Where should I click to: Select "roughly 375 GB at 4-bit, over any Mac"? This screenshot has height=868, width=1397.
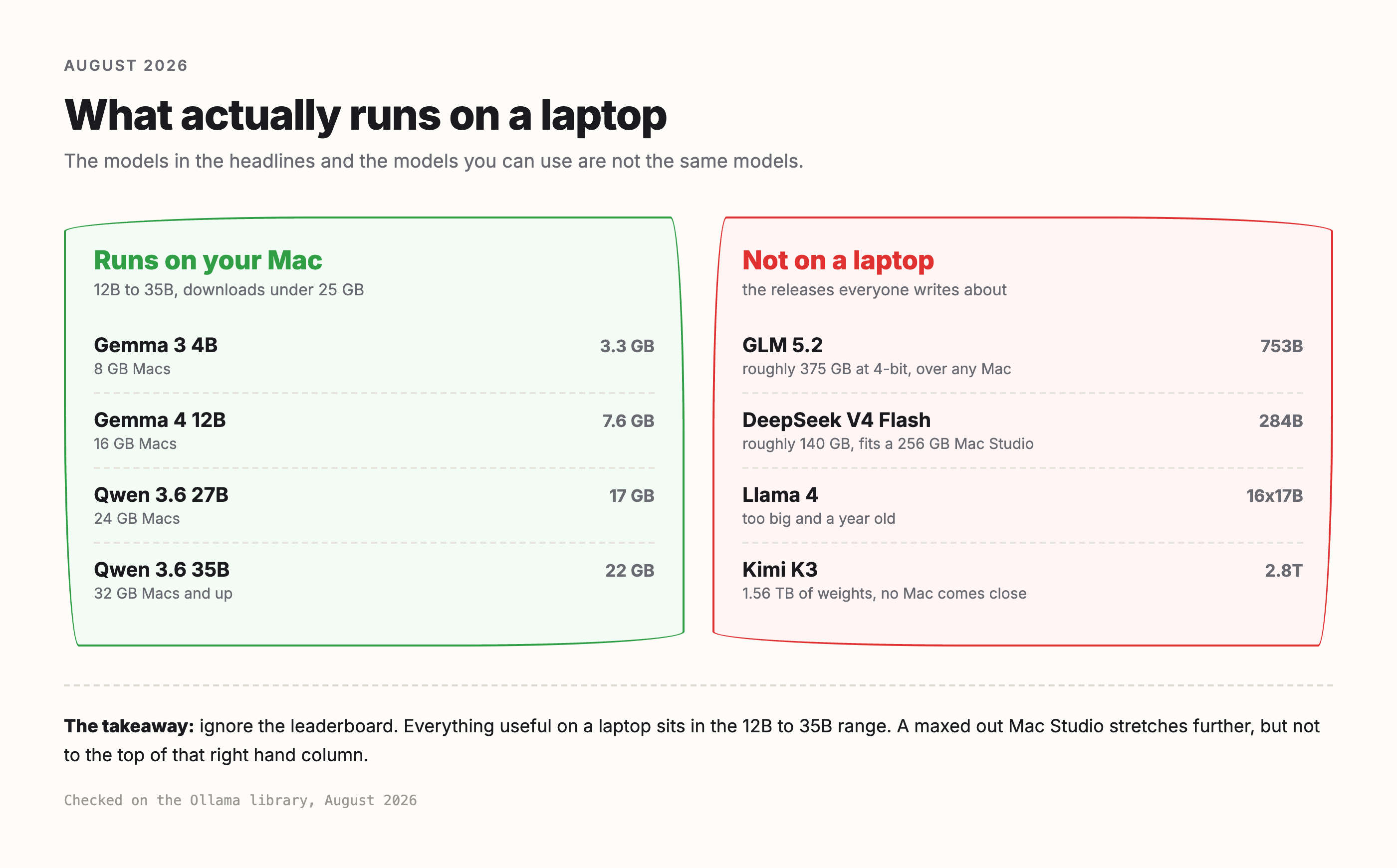[x=876, y=369]
